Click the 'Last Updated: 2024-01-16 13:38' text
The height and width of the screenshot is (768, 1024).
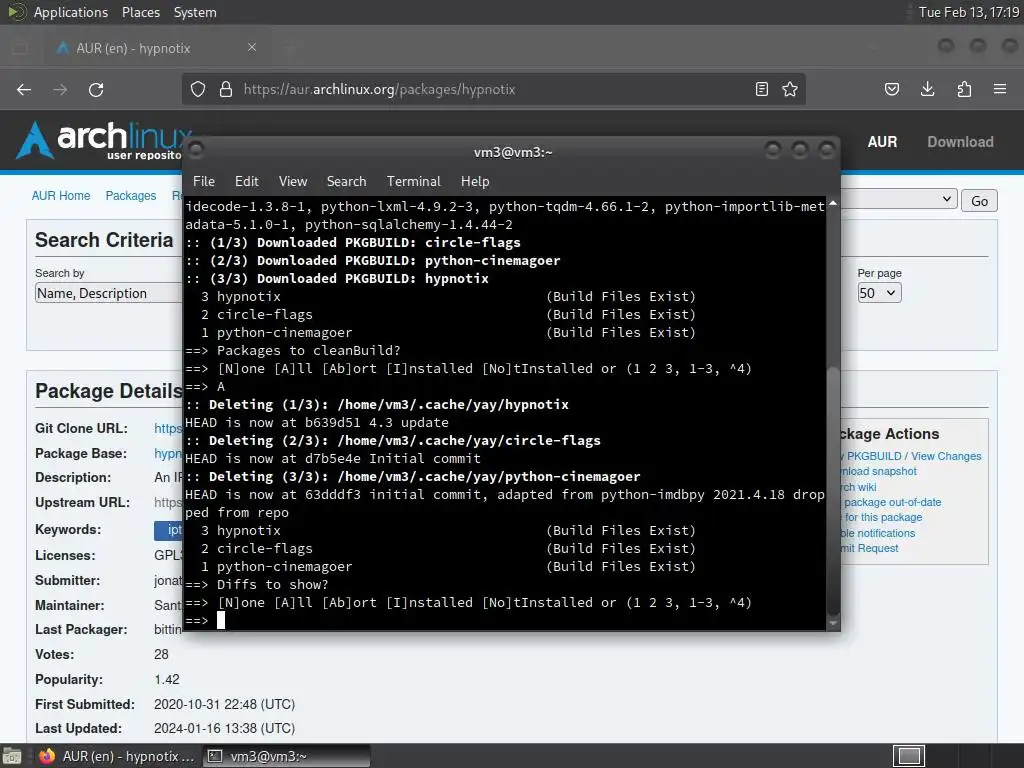coord(165,728)
